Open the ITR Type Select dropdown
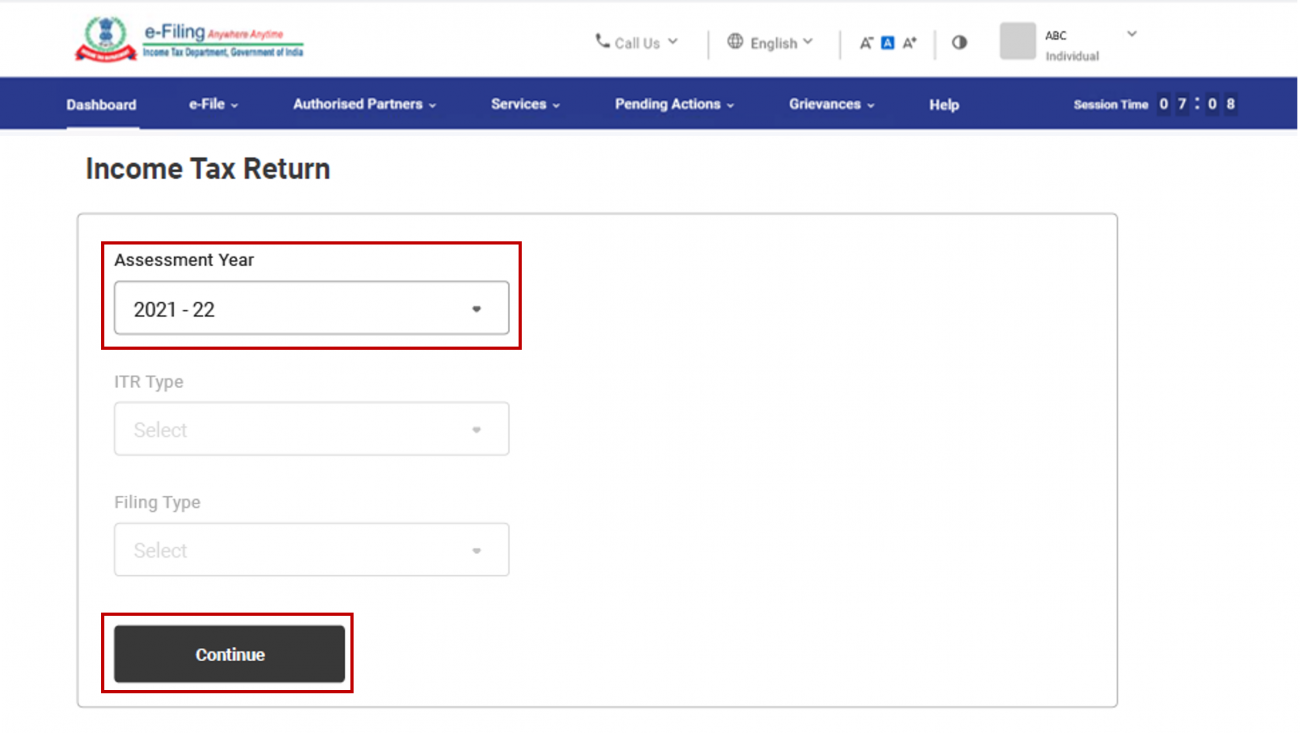The height and width of the screenshot is (733, 1300). click(311, 428)
